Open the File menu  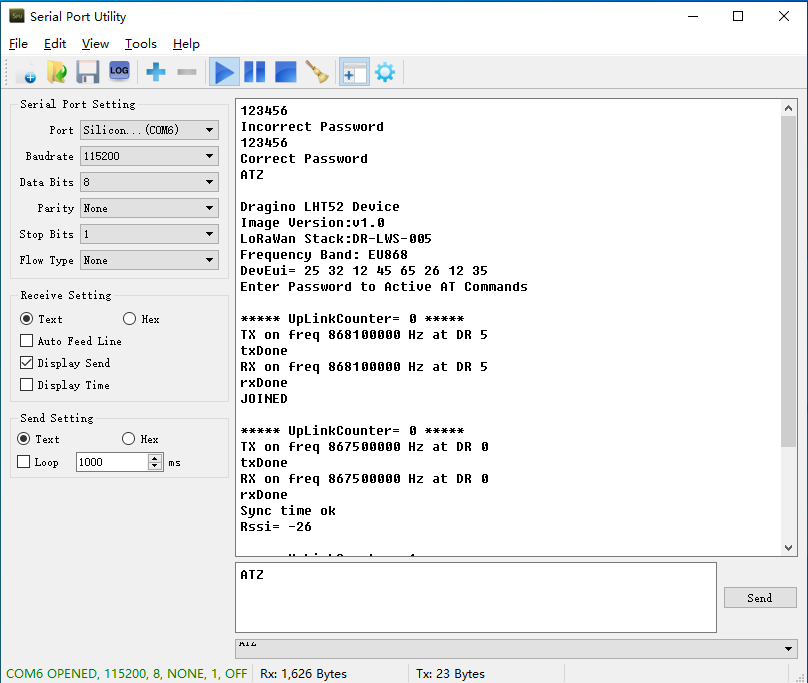coord(19,44)
